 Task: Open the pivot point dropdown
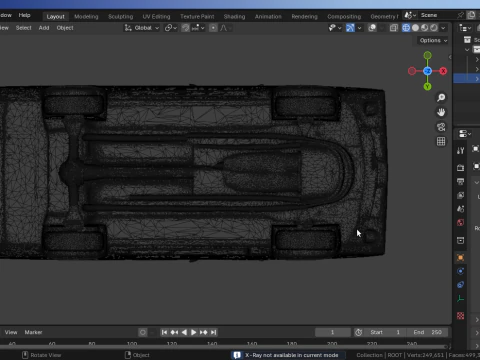tap(170, 28)
